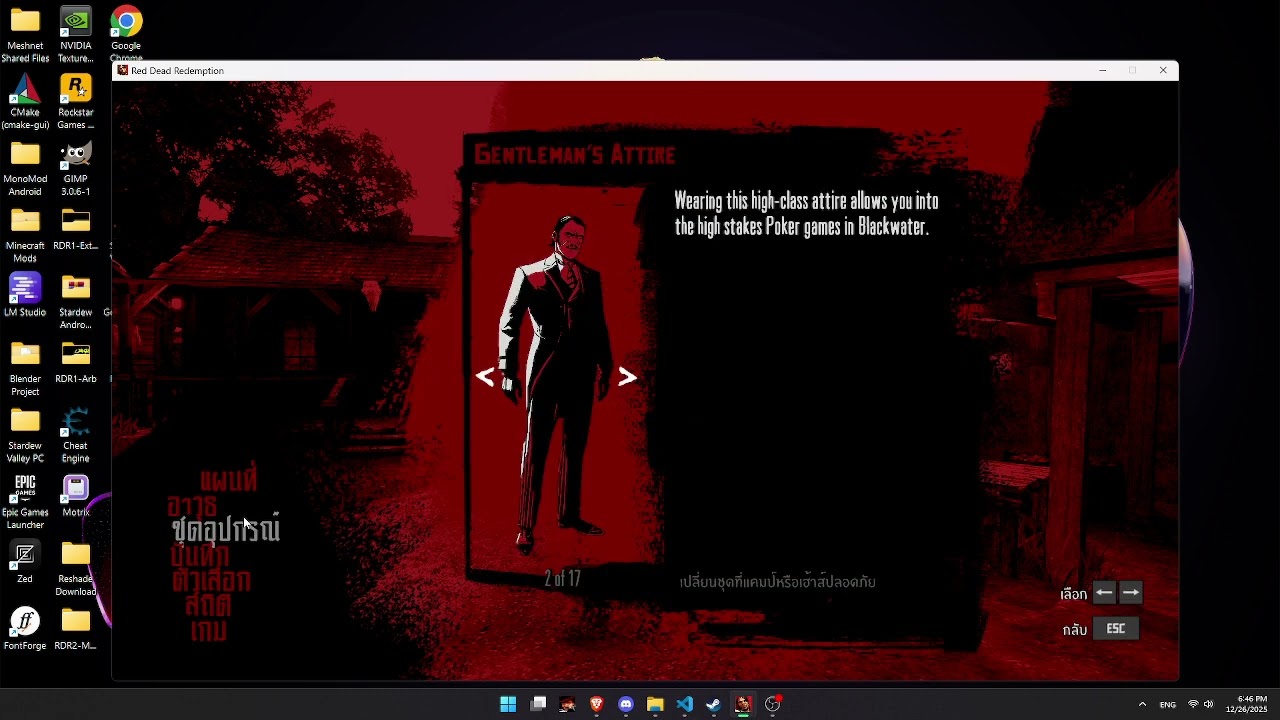Viewport: 1280px width, 720px height.
Task: Open the เกม (Game) menu entry
Action: 208,631
